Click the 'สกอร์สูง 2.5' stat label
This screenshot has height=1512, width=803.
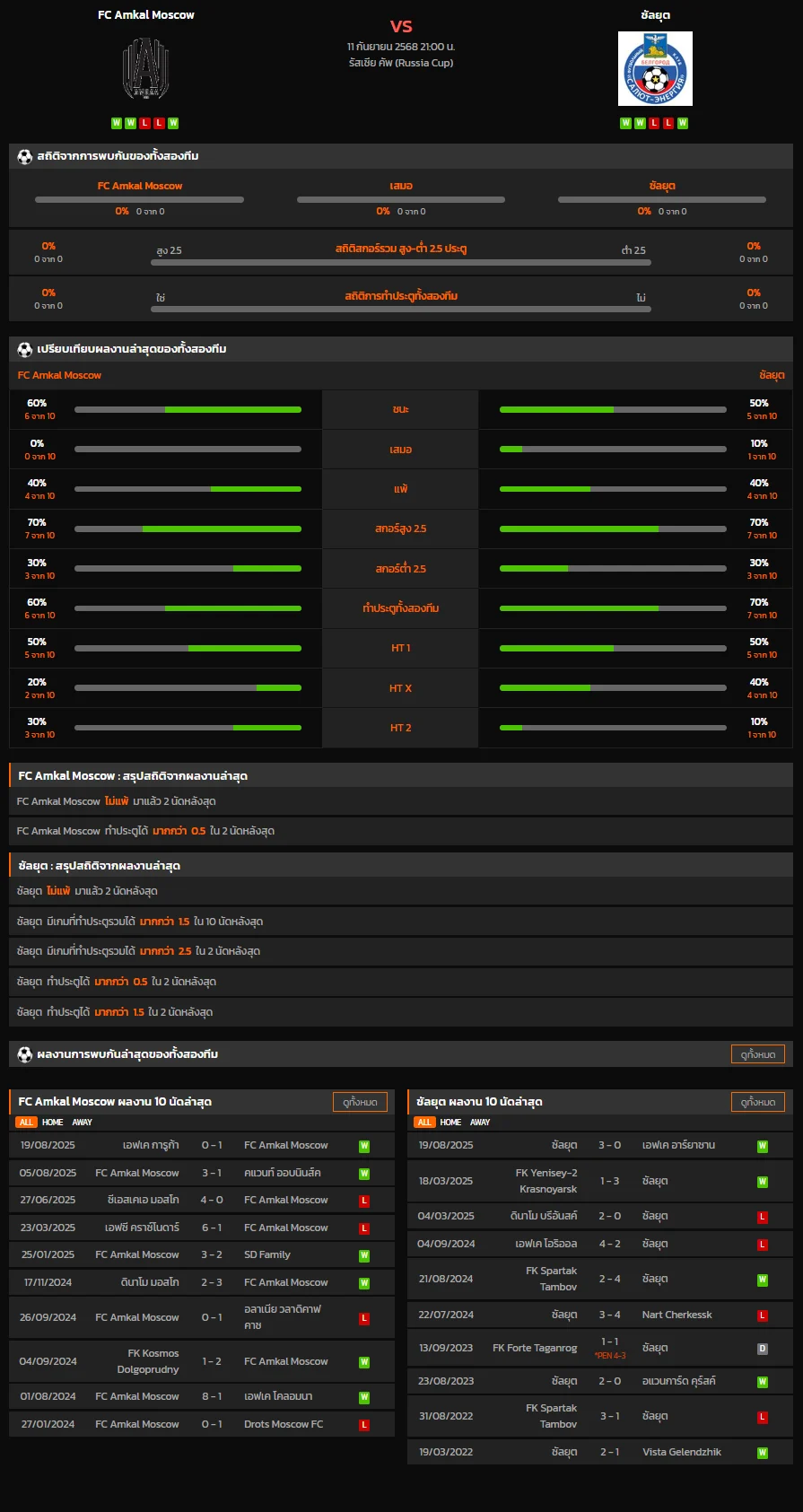[x=400, y=529]
